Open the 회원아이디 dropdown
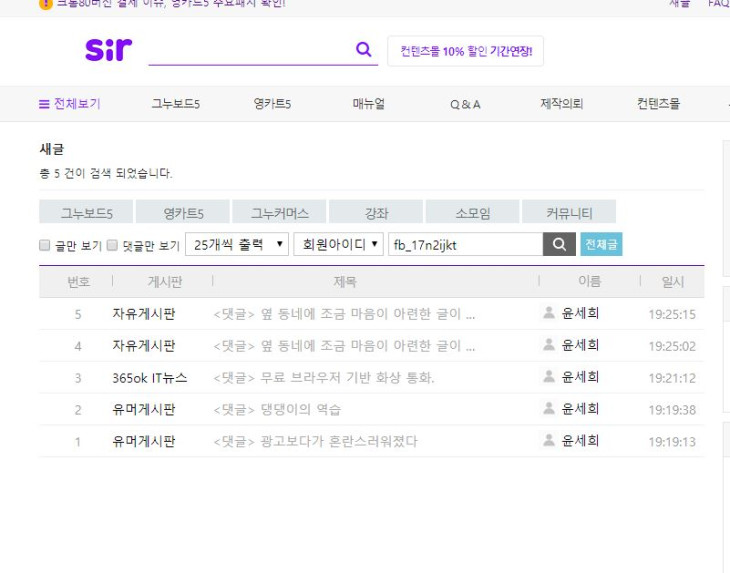The height and width of the screenshot is (573, 730). point(338,244)
